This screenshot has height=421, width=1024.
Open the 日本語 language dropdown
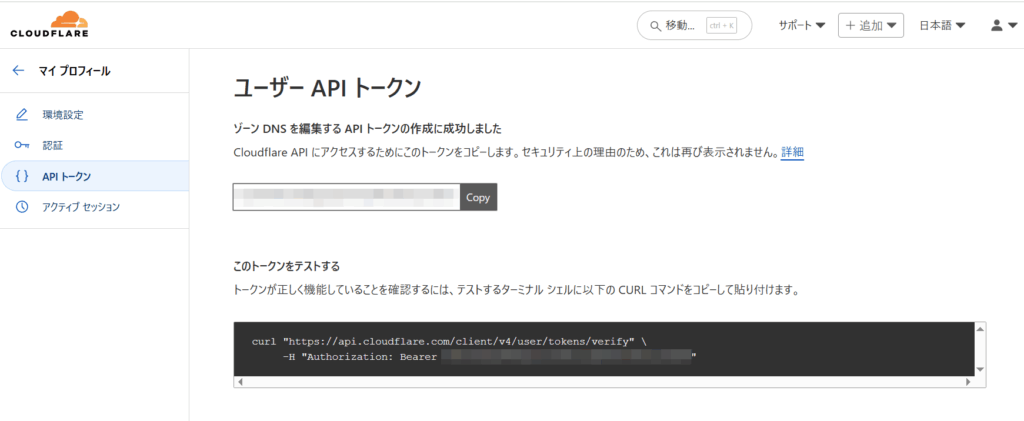pyautogui.click(x=942, y=25)
